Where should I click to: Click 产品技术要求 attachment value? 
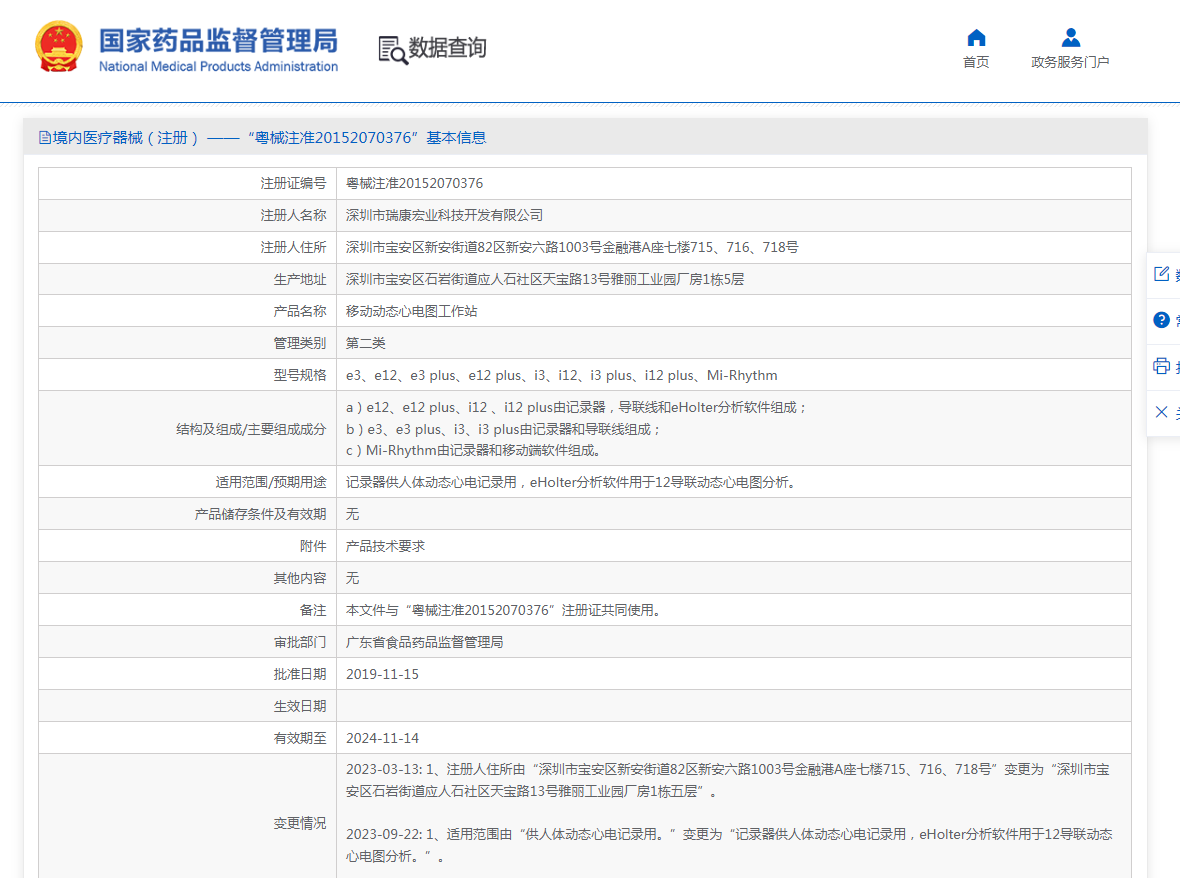tap(385, 546)
